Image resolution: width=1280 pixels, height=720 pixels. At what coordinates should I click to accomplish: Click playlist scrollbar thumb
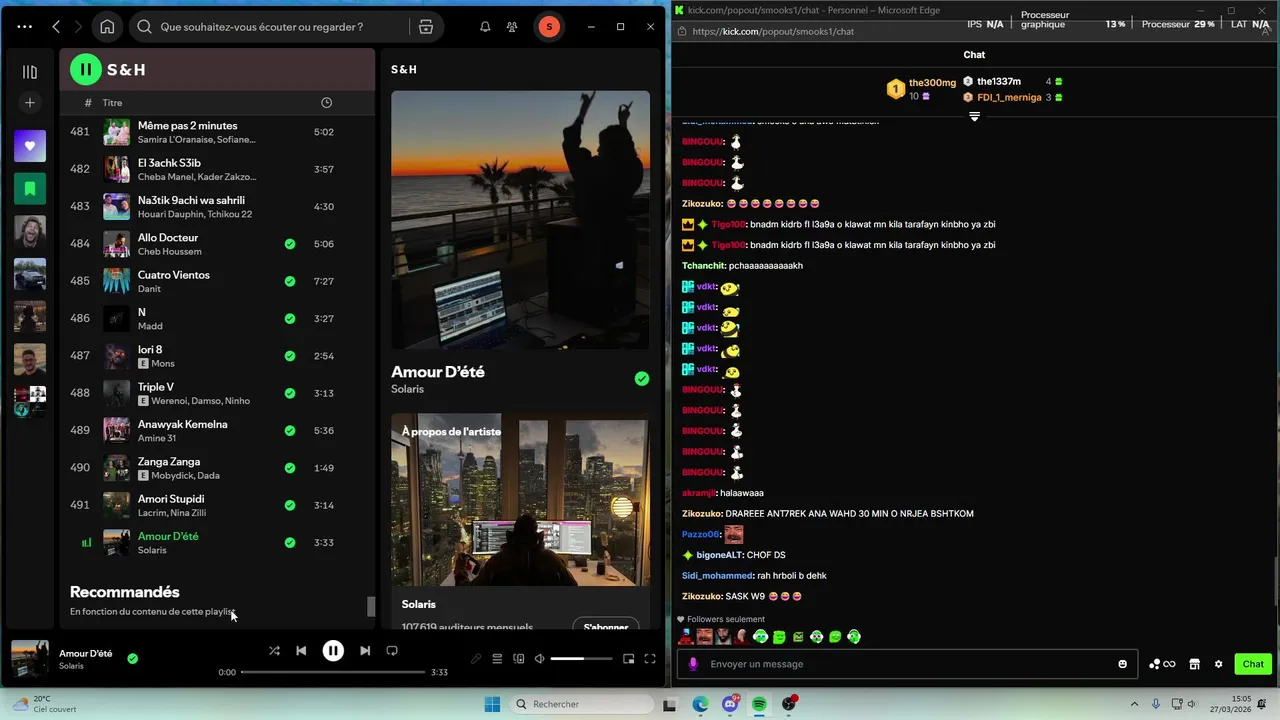point(371,606)
